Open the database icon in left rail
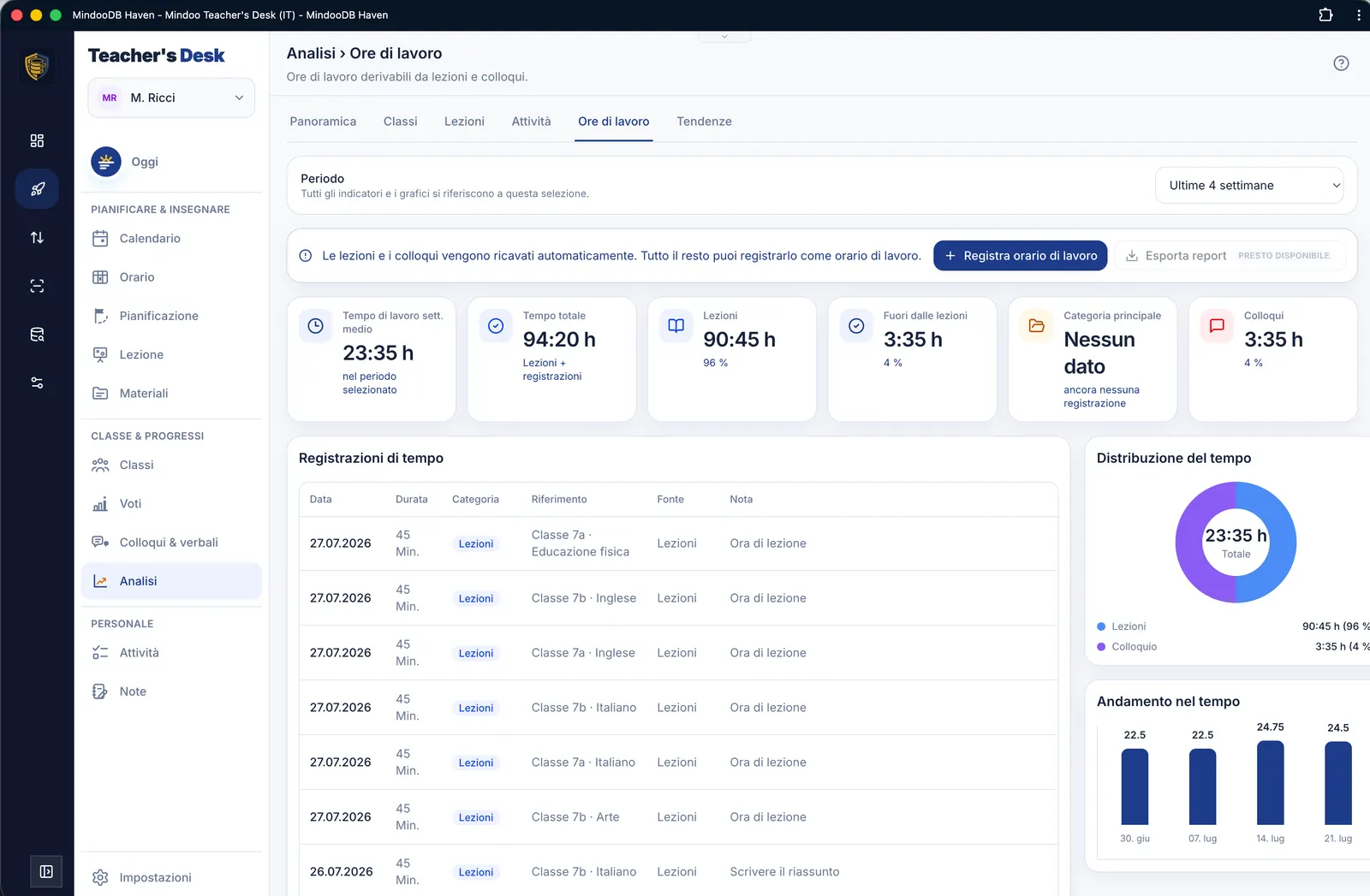The image size is (1370, 896). click(x=37, y=335)
